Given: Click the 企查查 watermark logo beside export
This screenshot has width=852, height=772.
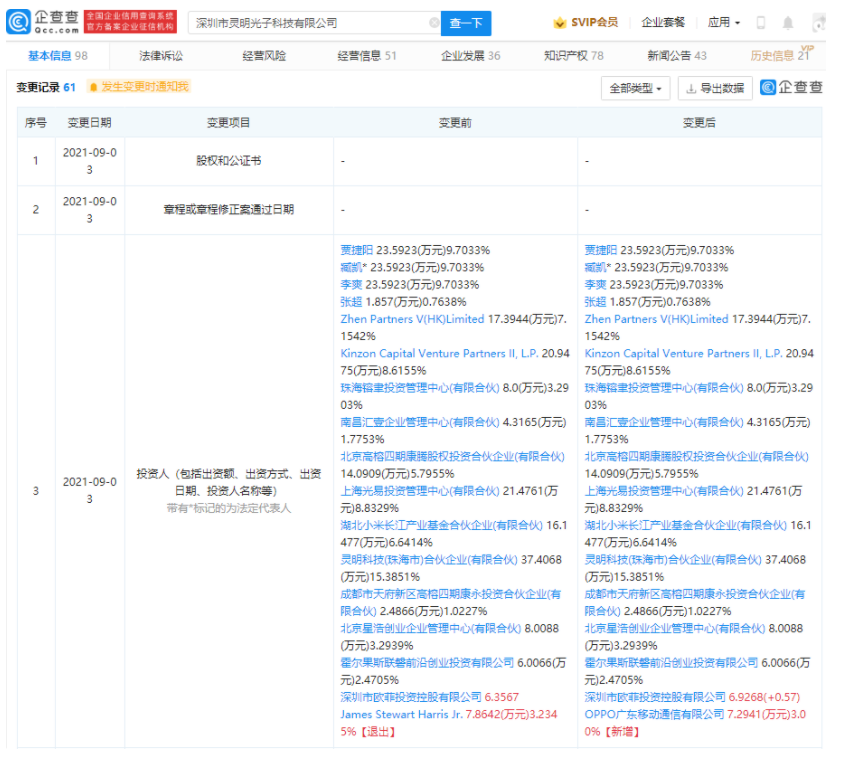Looking at the screenshot, I should click(x=791, y=88).
